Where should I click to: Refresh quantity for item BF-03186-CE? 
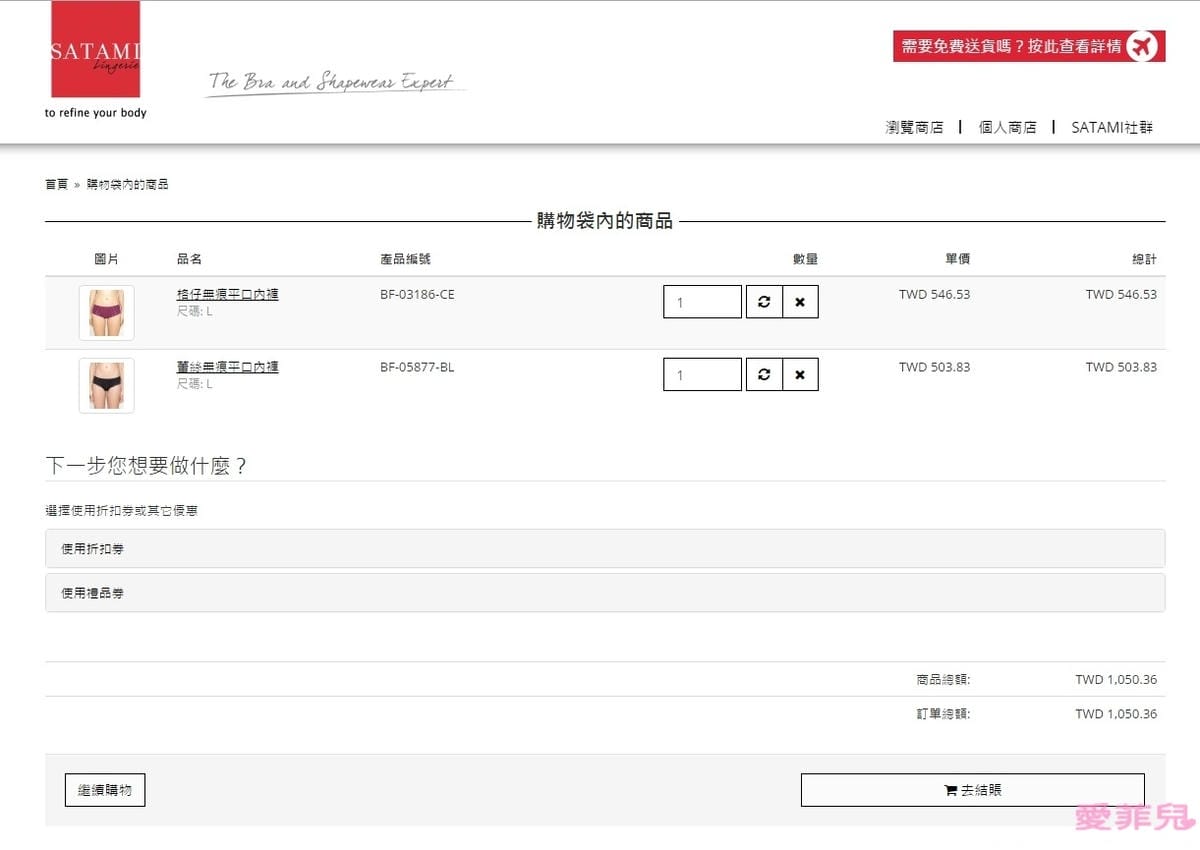click(764, 302)
